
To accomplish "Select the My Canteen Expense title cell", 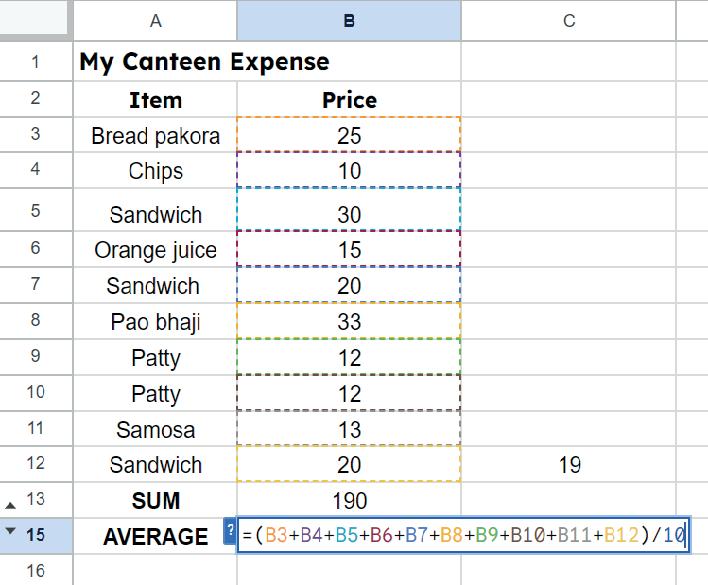I will coord(205,62).
